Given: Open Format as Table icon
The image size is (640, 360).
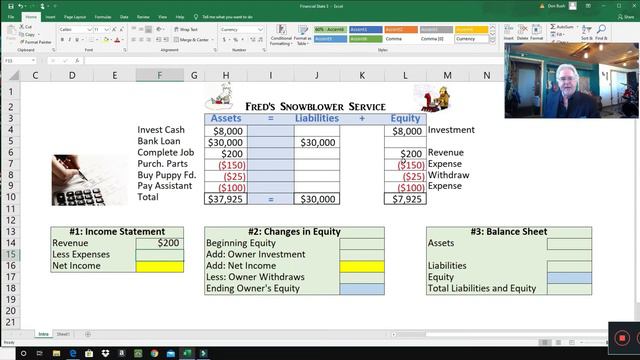Looking at the screenshot, I should 302,30.
